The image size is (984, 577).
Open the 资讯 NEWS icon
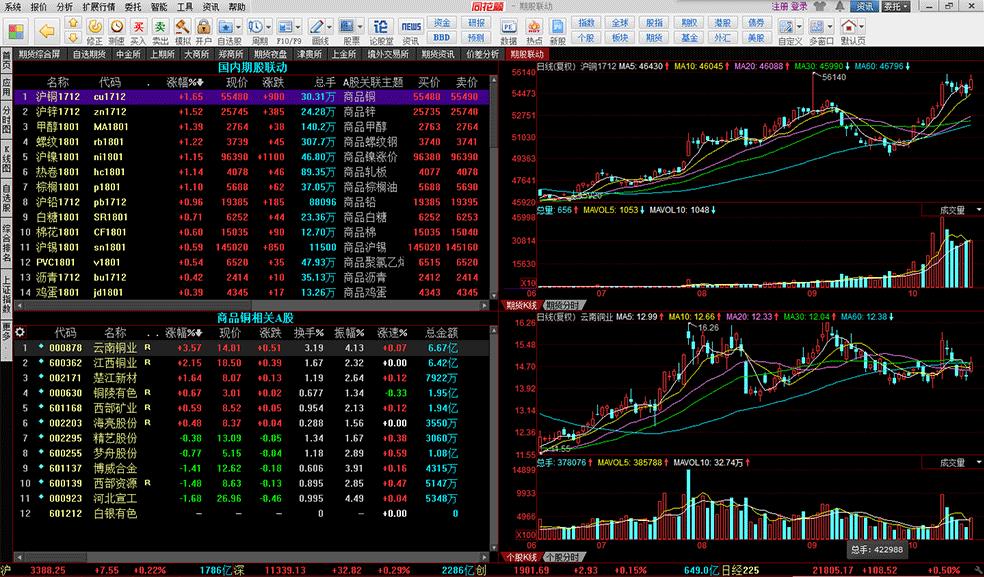411,31
